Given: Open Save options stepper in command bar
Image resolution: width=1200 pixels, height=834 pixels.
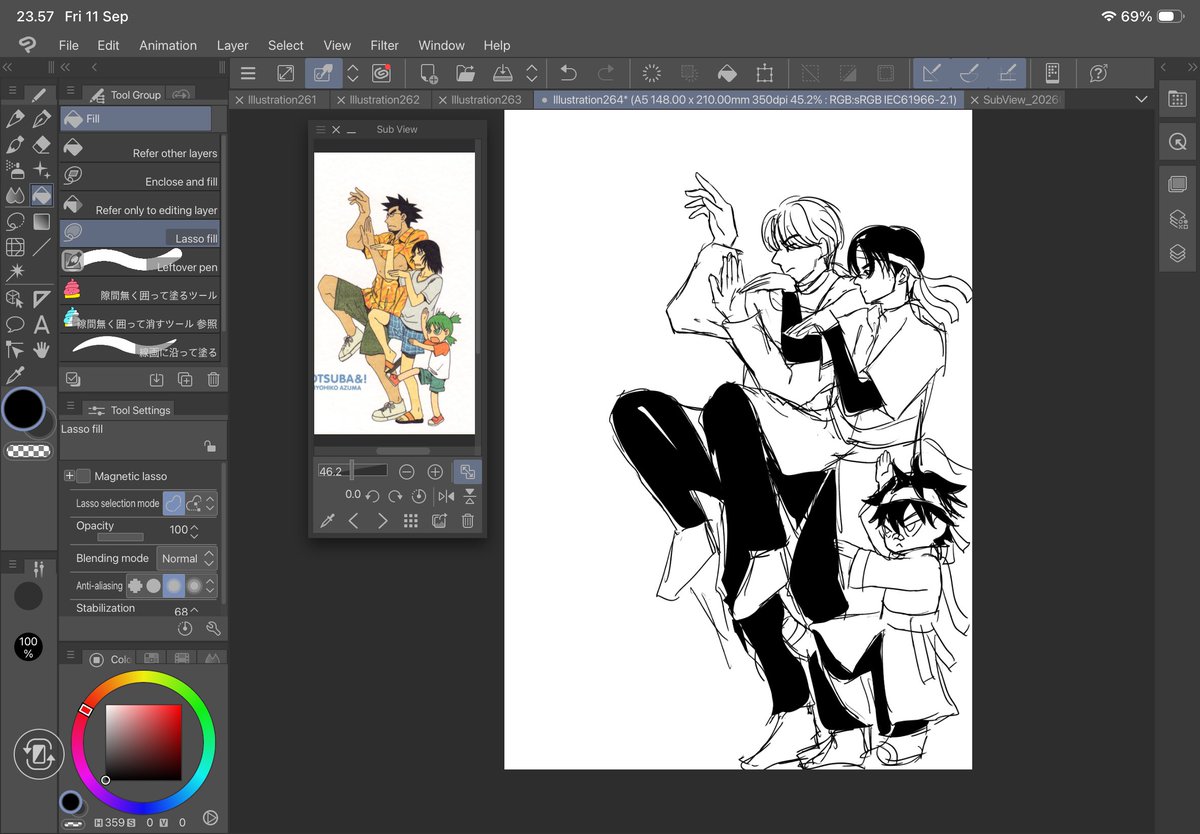Looking at the screenshot, I should pyautogui.click(x=532, y=73).
